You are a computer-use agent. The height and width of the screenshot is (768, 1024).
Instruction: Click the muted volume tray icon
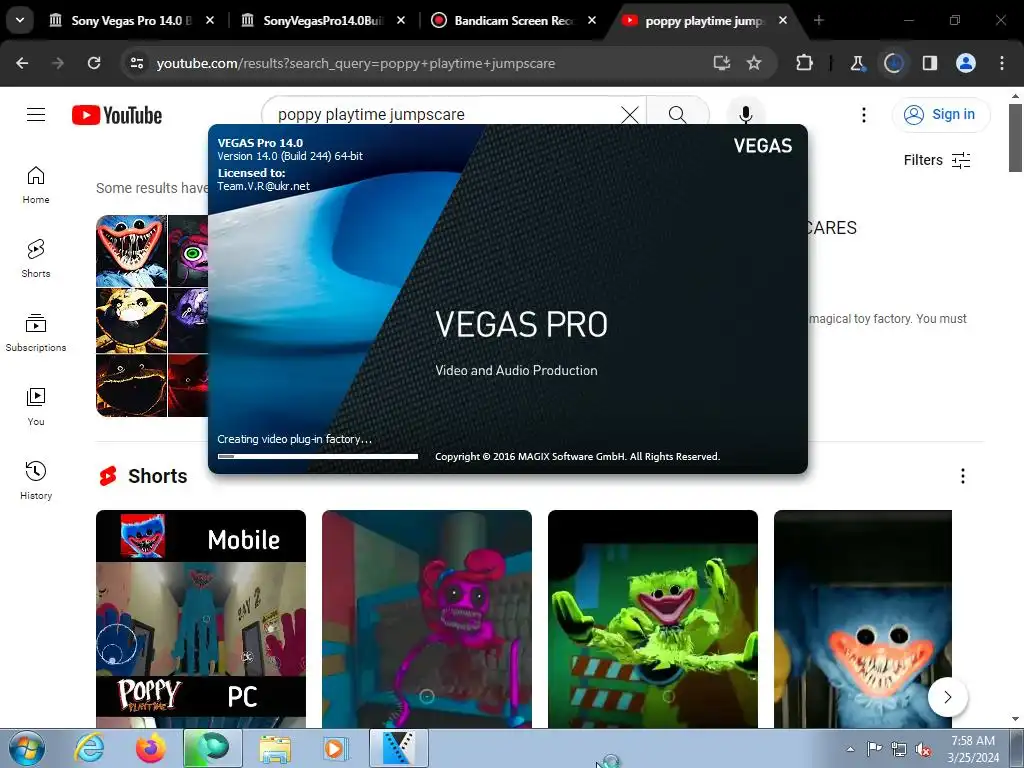(923, 749)
